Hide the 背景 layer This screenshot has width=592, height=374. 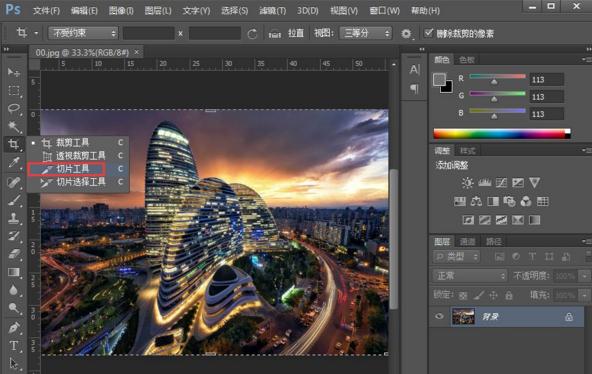click(439, 316)
